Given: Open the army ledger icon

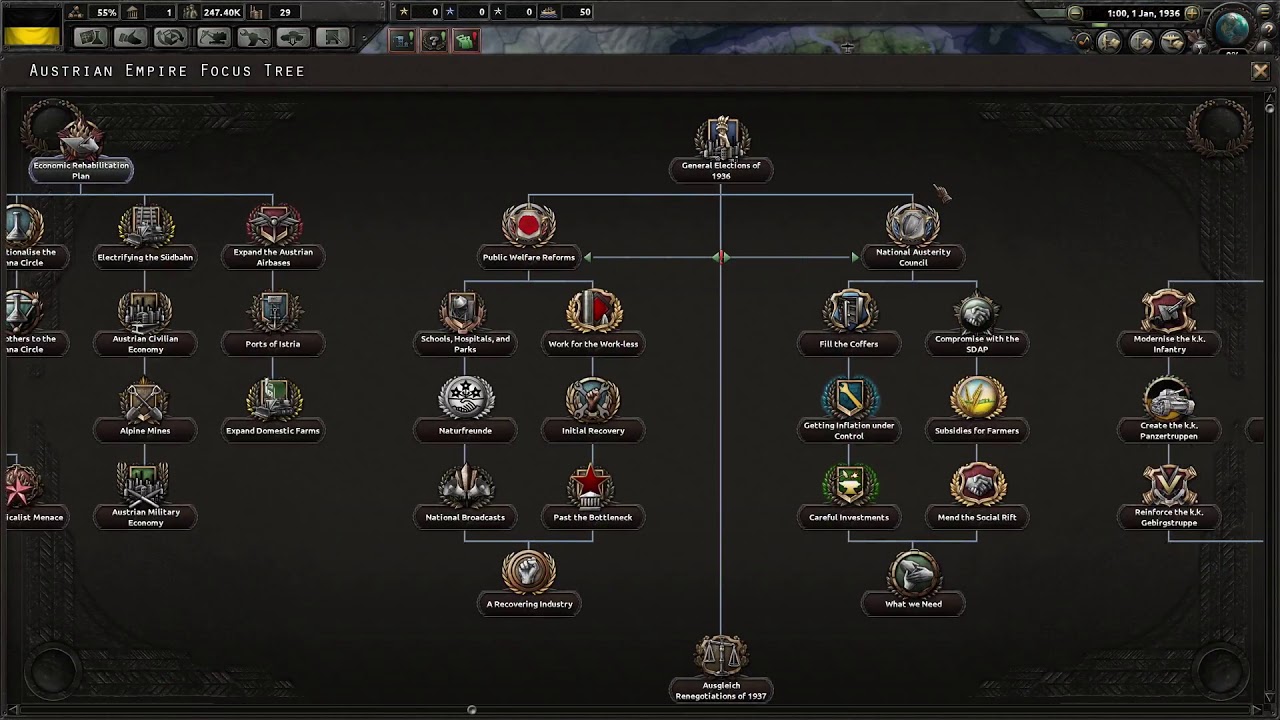Looking at the screenshot, I should tap(1110, 42).
